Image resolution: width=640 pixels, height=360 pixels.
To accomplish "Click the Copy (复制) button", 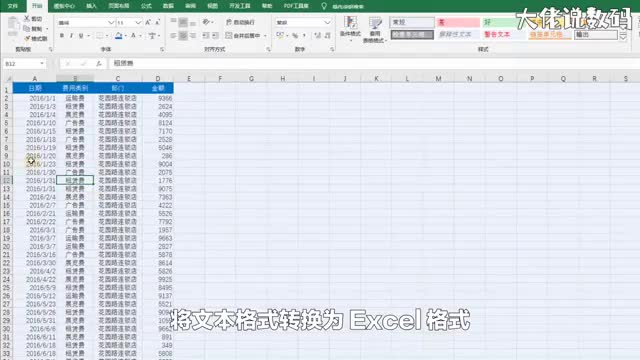I will click(x=33, y=29).
